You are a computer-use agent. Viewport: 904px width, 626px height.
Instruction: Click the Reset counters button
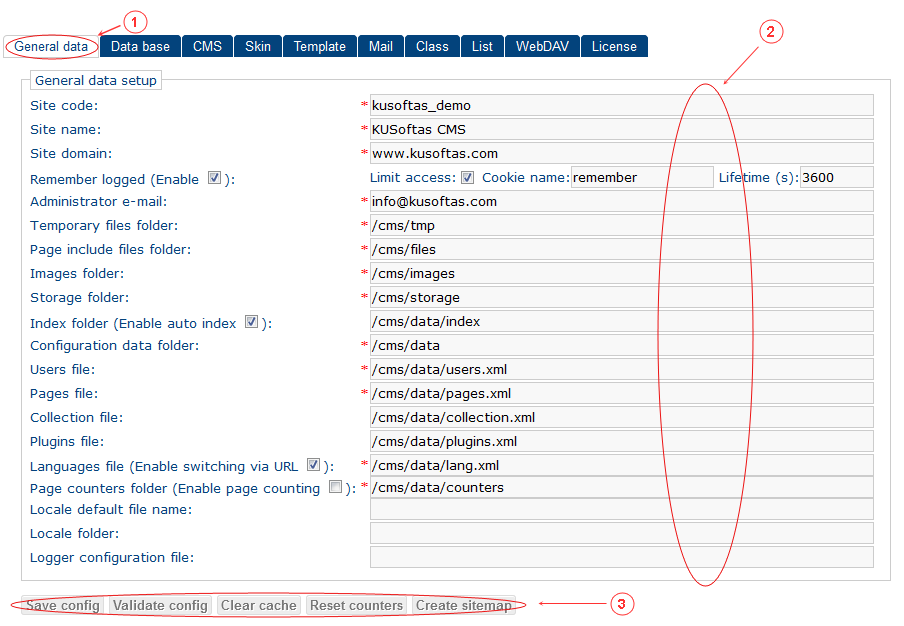(x=356, y=605)
